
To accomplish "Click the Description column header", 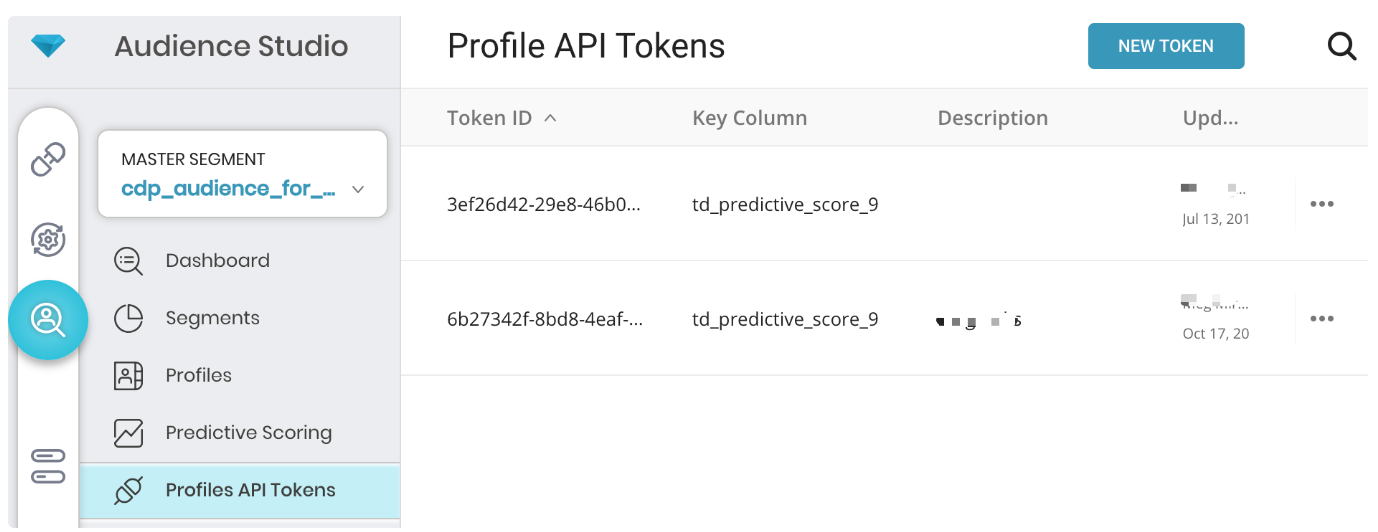I will point(992,118).
